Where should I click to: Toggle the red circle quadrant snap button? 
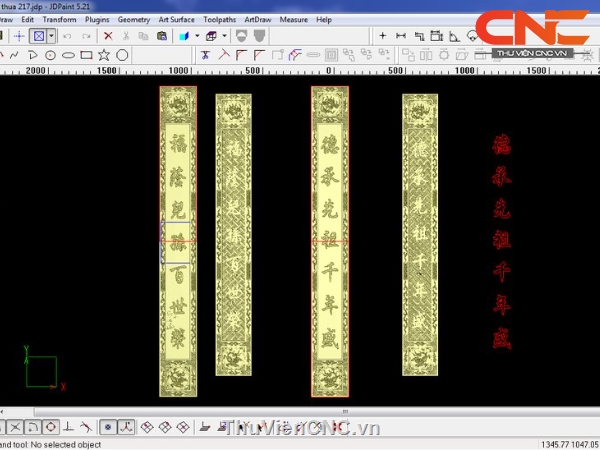coord(51,427)
